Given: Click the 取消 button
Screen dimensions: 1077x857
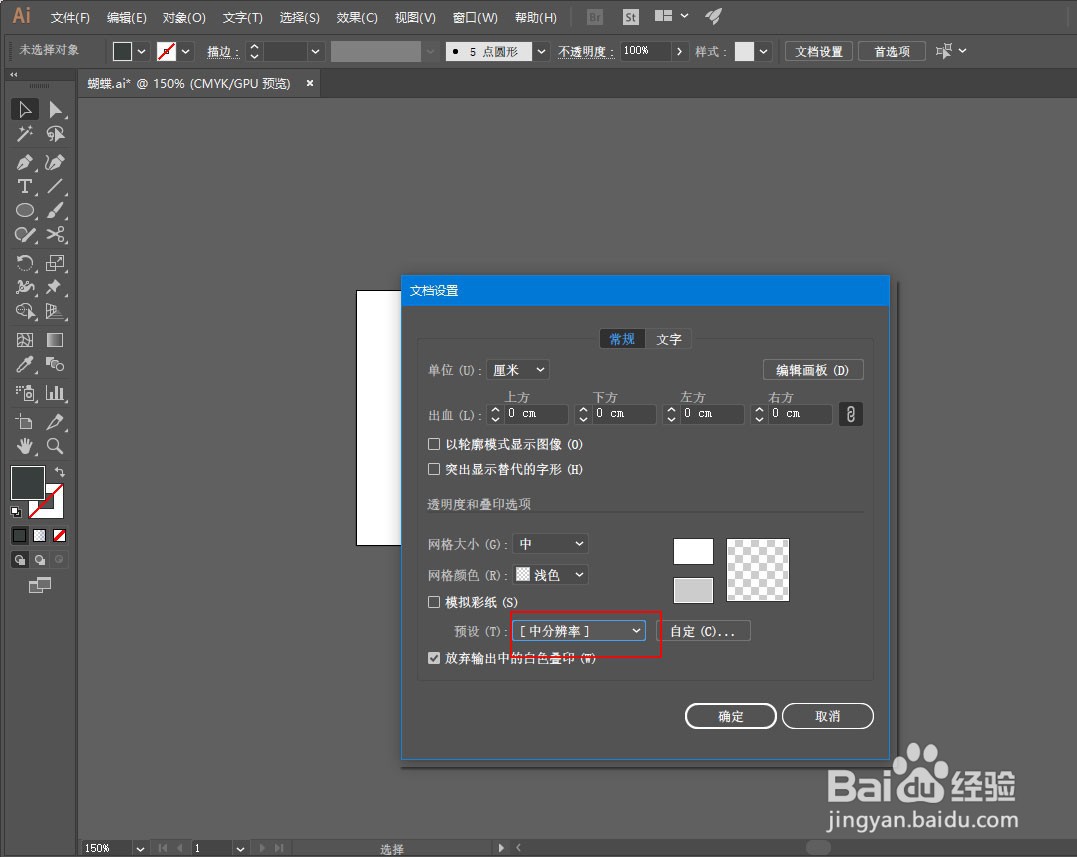Looking at the screenshot, I should tap(828, 716).
